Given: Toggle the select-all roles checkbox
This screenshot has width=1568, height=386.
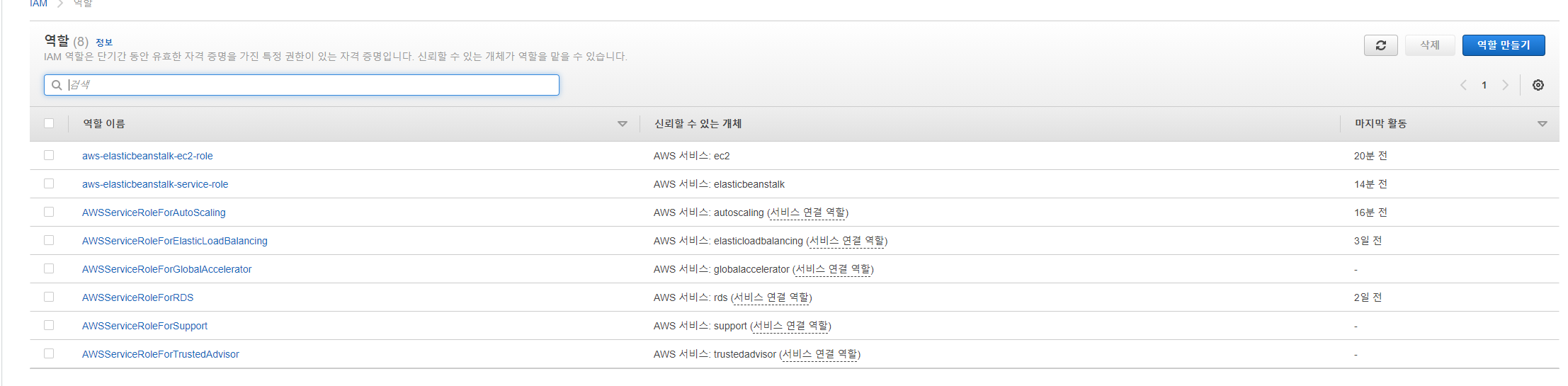Looking at the screenshot, I should pyautogui.click(x=49, y=123).
